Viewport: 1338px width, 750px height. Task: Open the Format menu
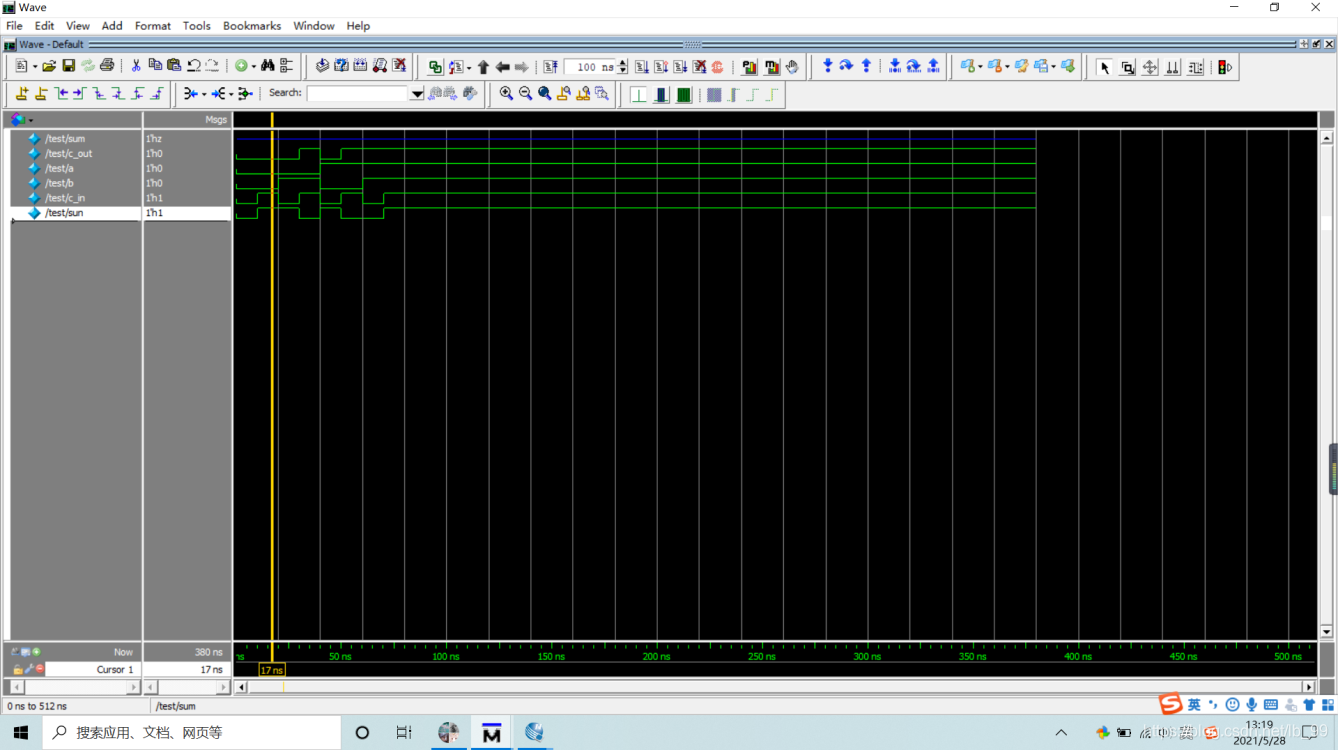(153, 26)
